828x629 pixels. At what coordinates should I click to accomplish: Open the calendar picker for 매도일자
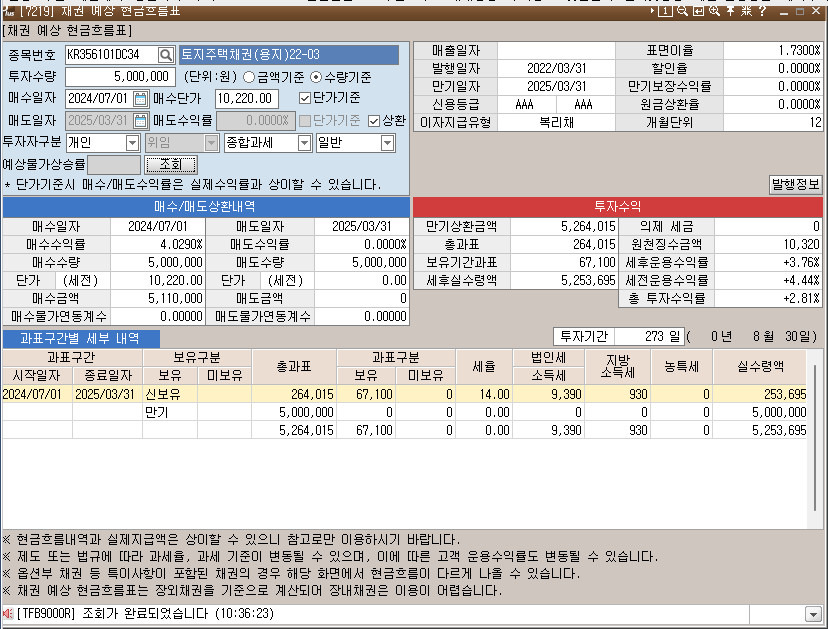(140, 121)
